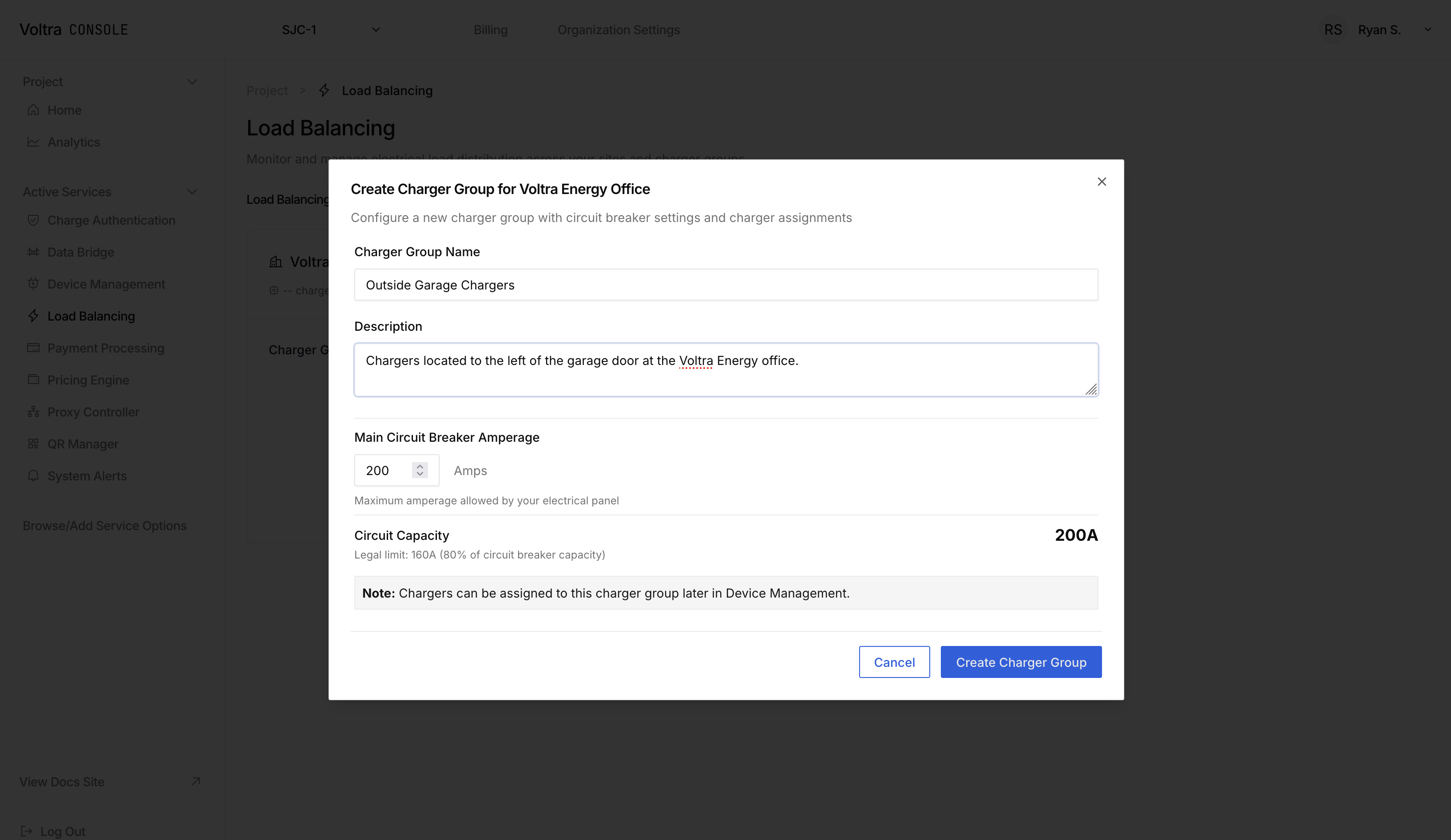The image size is (1451, 840).
Task: Select the Load Balancing lightning bolt icon
Action: point(33,316)
